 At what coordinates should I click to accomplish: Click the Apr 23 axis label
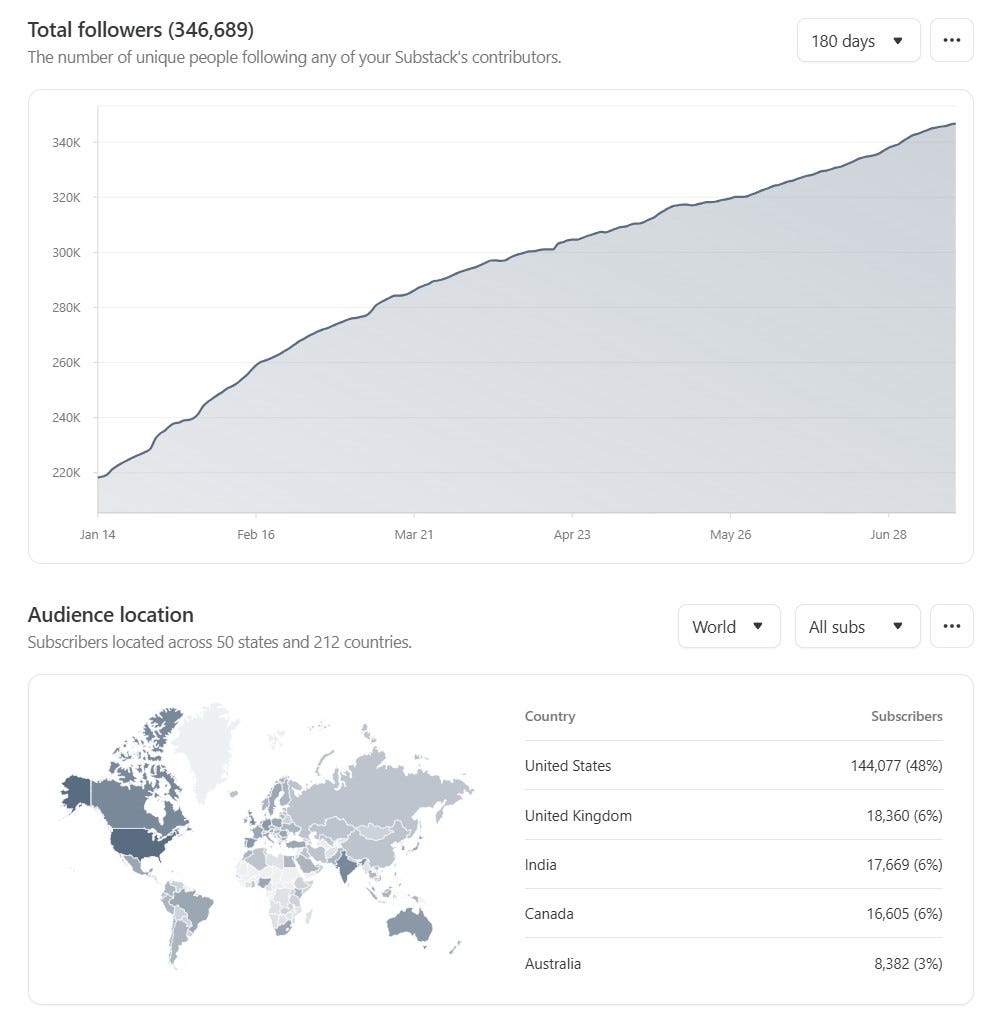click(572, 534)
